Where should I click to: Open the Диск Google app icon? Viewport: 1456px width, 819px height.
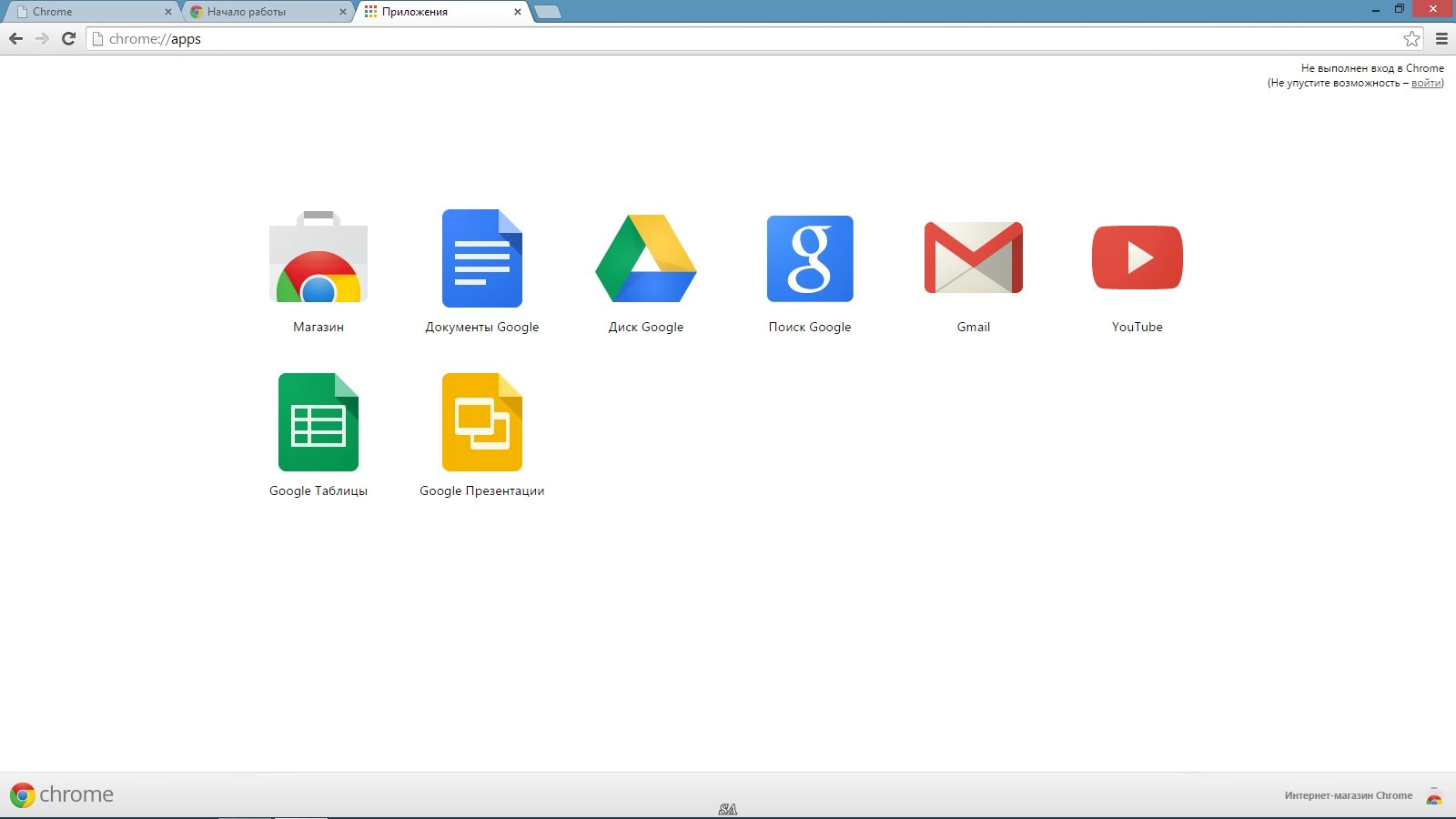click(646, 258)
